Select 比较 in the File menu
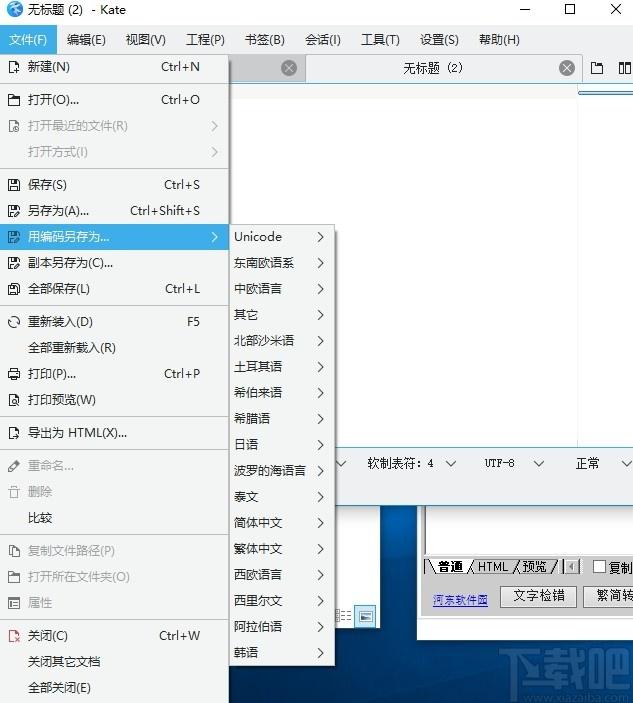The height and width of the screenshot is (703, 633). [114, 518]
